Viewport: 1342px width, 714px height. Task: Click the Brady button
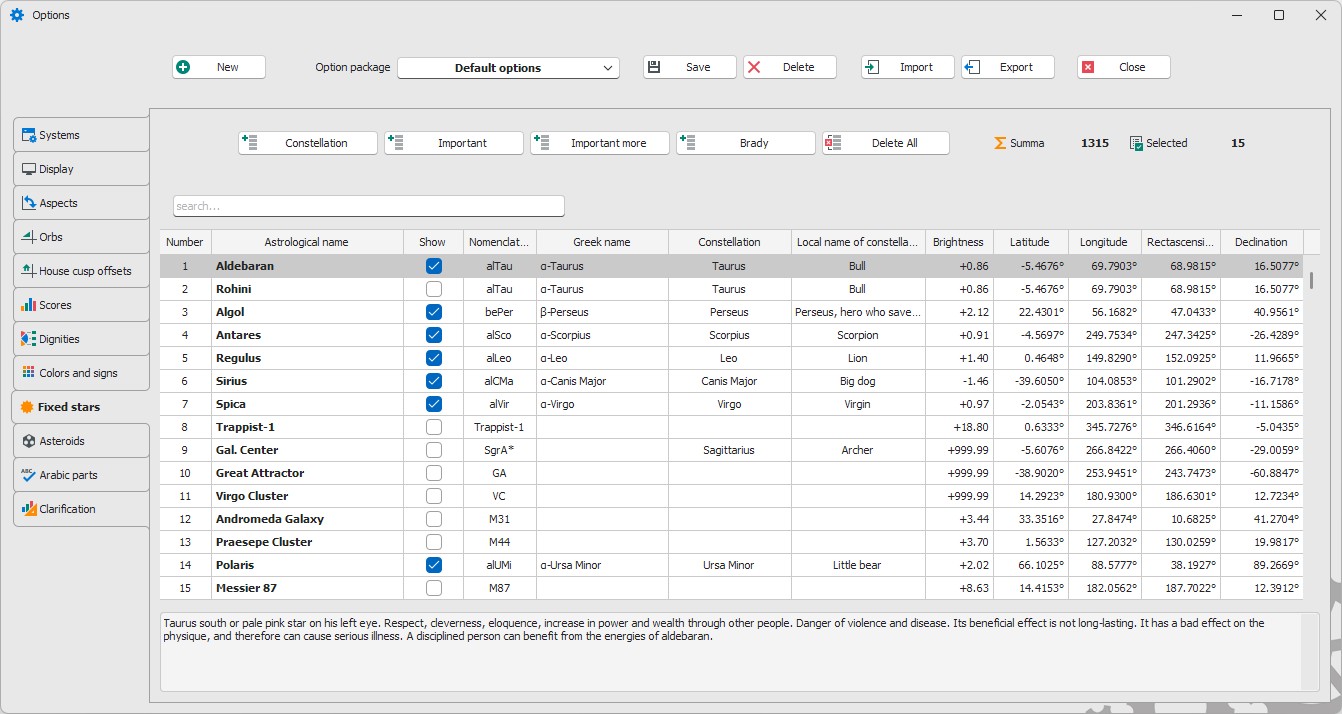[x=746, y=143]
